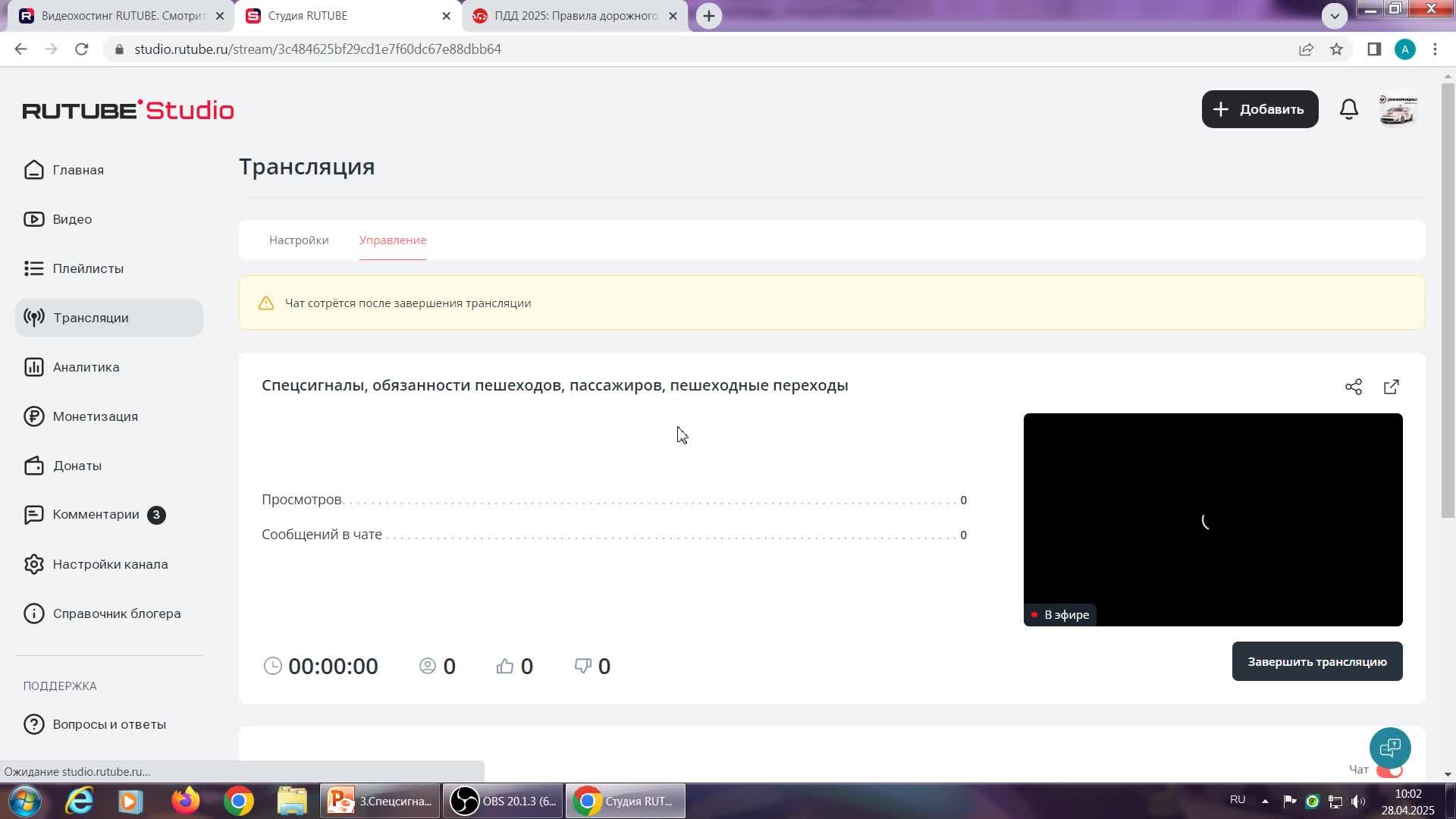
Task: Click the Добавить button
Action: point(1260,109)
